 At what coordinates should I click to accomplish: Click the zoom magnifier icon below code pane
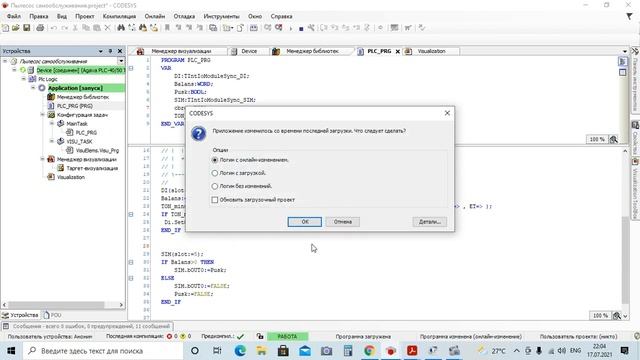coord(617,316)
